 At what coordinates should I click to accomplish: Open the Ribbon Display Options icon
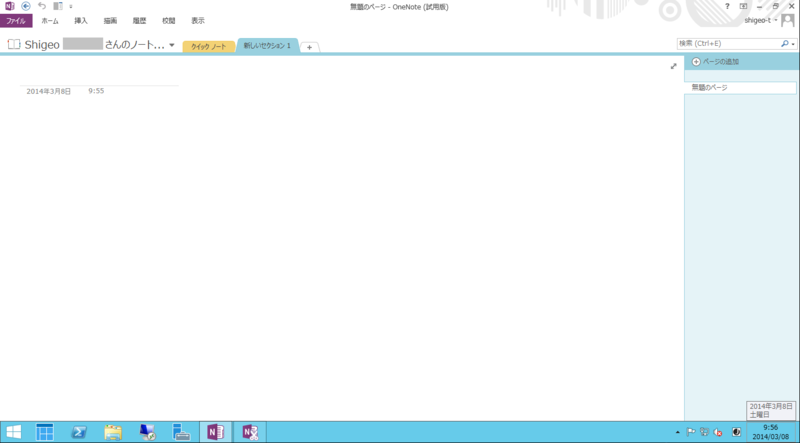[743, 6]
